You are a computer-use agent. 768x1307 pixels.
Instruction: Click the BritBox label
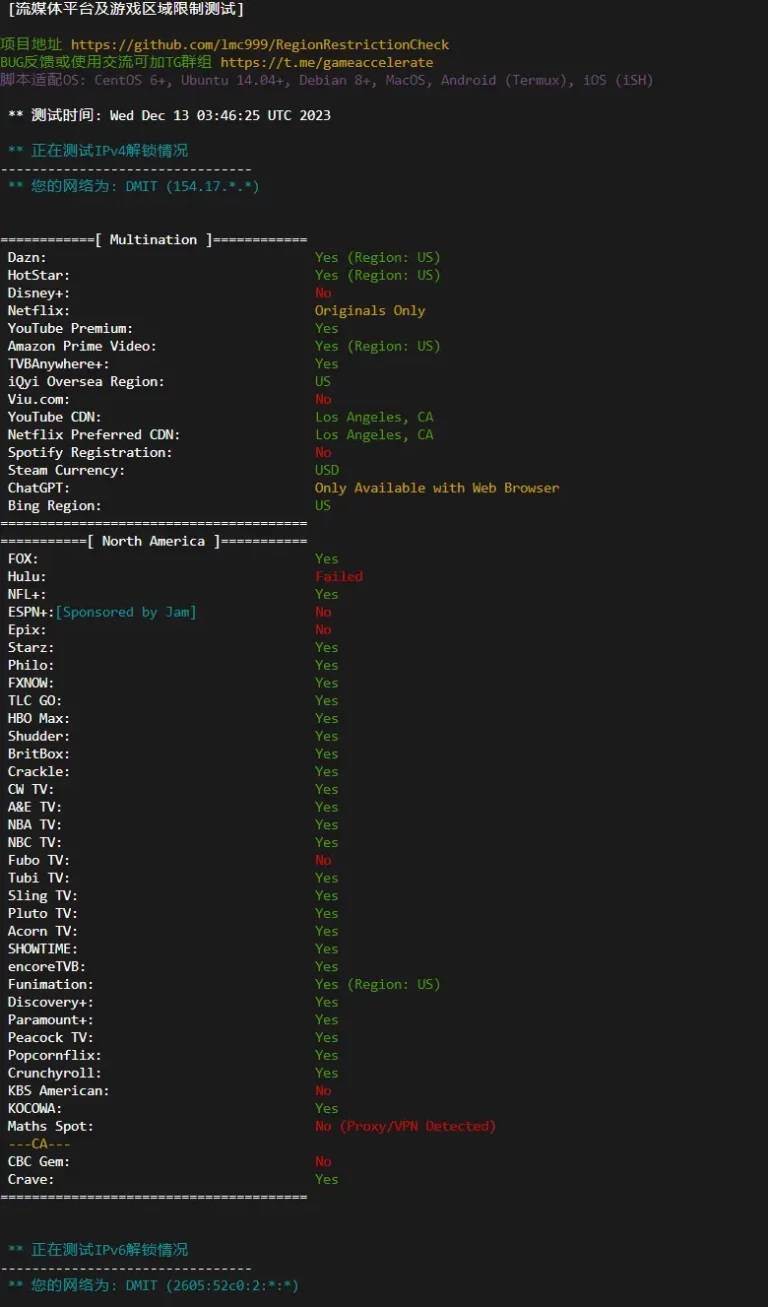[39, 754]
